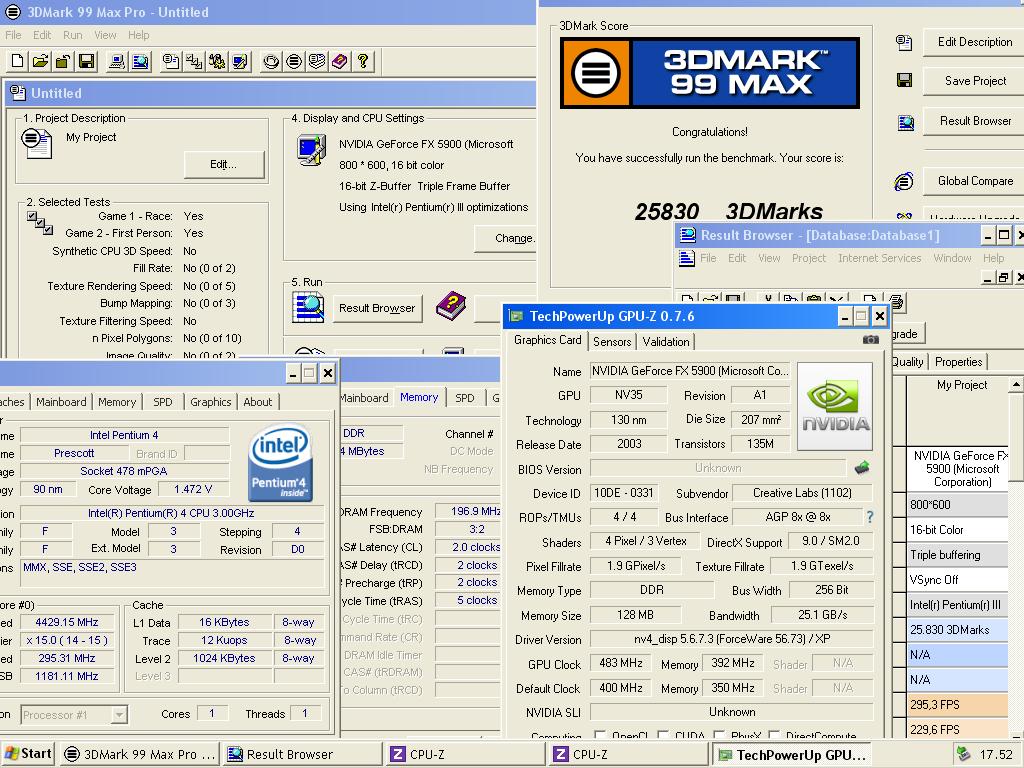Click the 25.830 3DMarks cell in Result Browser

tap(957, 630)
